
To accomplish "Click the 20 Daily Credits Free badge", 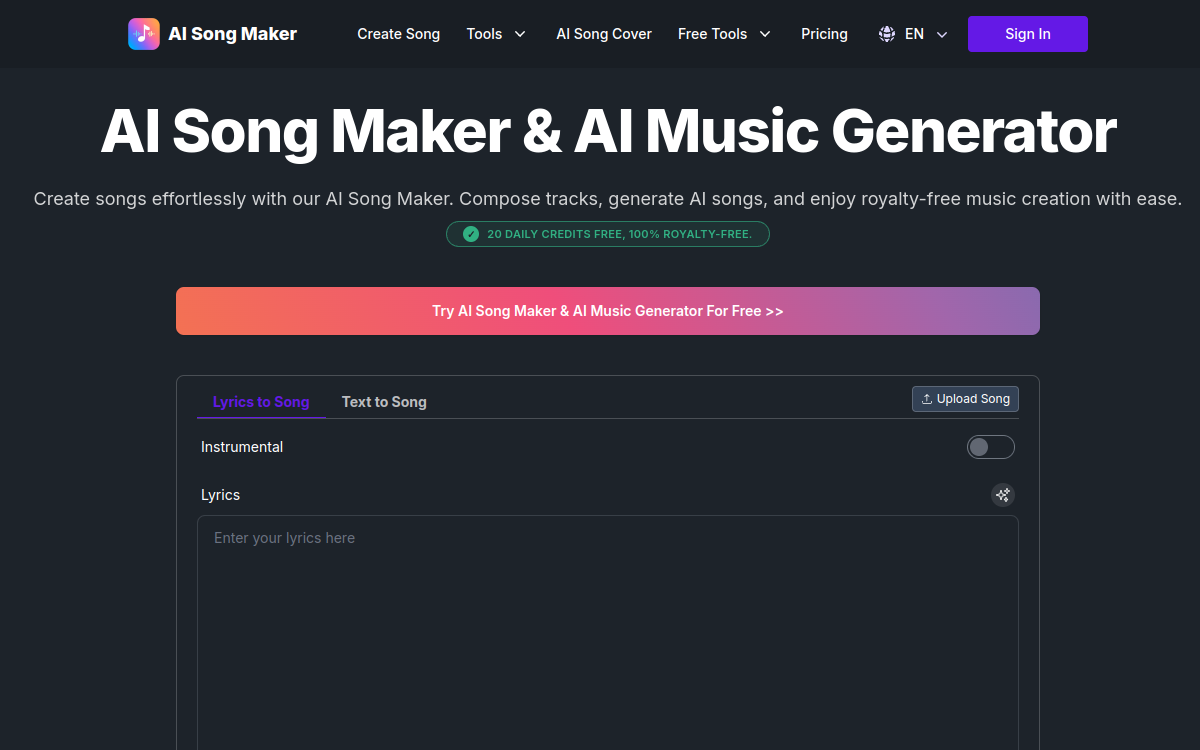I will pyautogui.click(x=608, y=234).
